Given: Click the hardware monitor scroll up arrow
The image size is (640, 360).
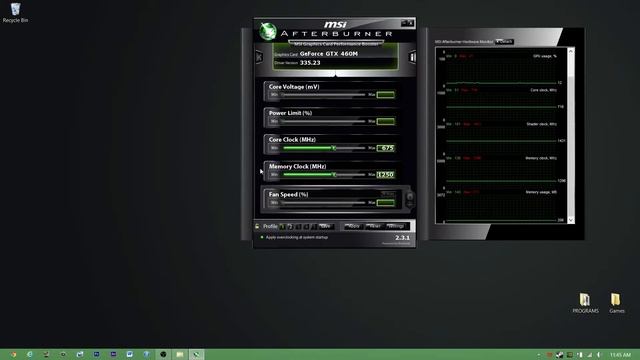Looking at the screenshot, I should [x=571, y=51].
